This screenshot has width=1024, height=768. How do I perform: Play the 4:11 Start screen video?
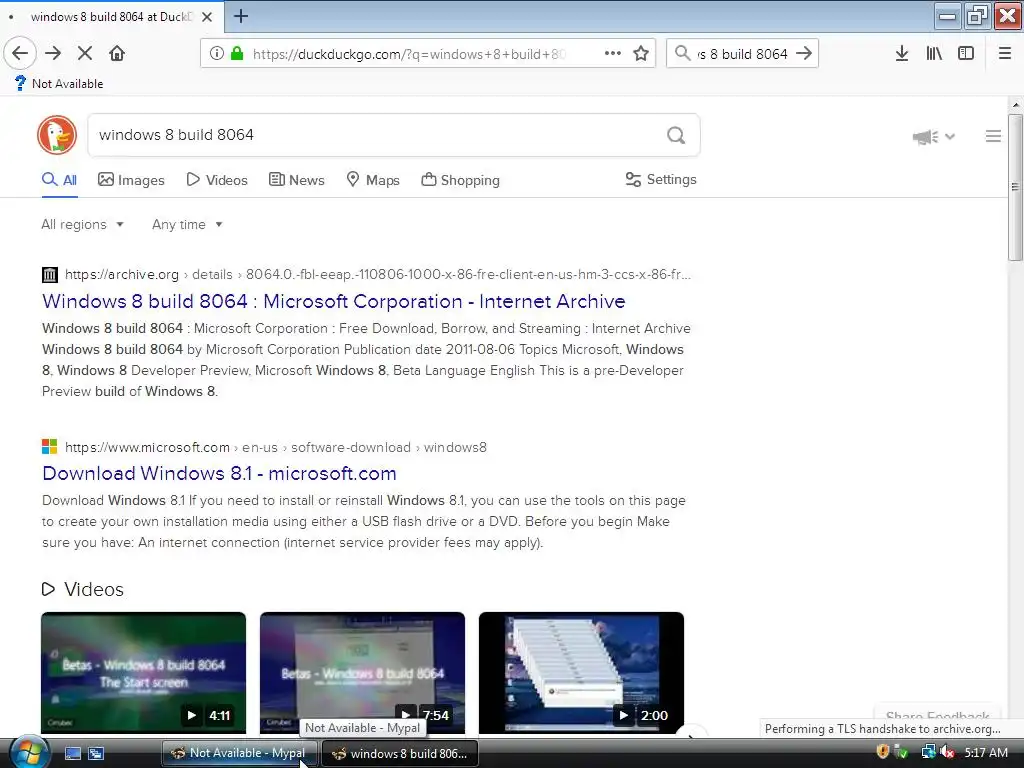[x=144, y=673]
